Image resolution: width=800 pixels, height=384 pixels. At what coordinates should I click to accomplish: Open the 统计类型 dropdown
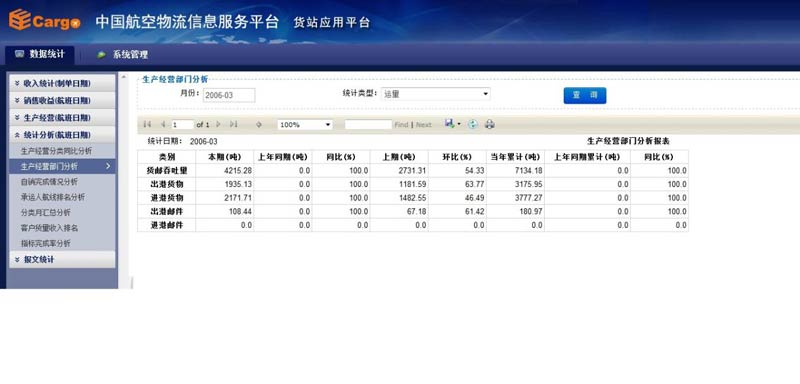436,94
